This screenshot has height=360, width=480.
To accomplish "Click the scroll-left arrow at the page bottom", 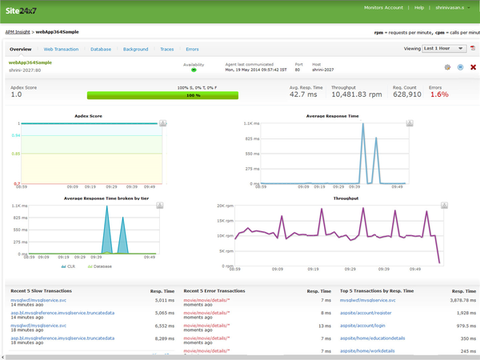I will coord(3,357).
